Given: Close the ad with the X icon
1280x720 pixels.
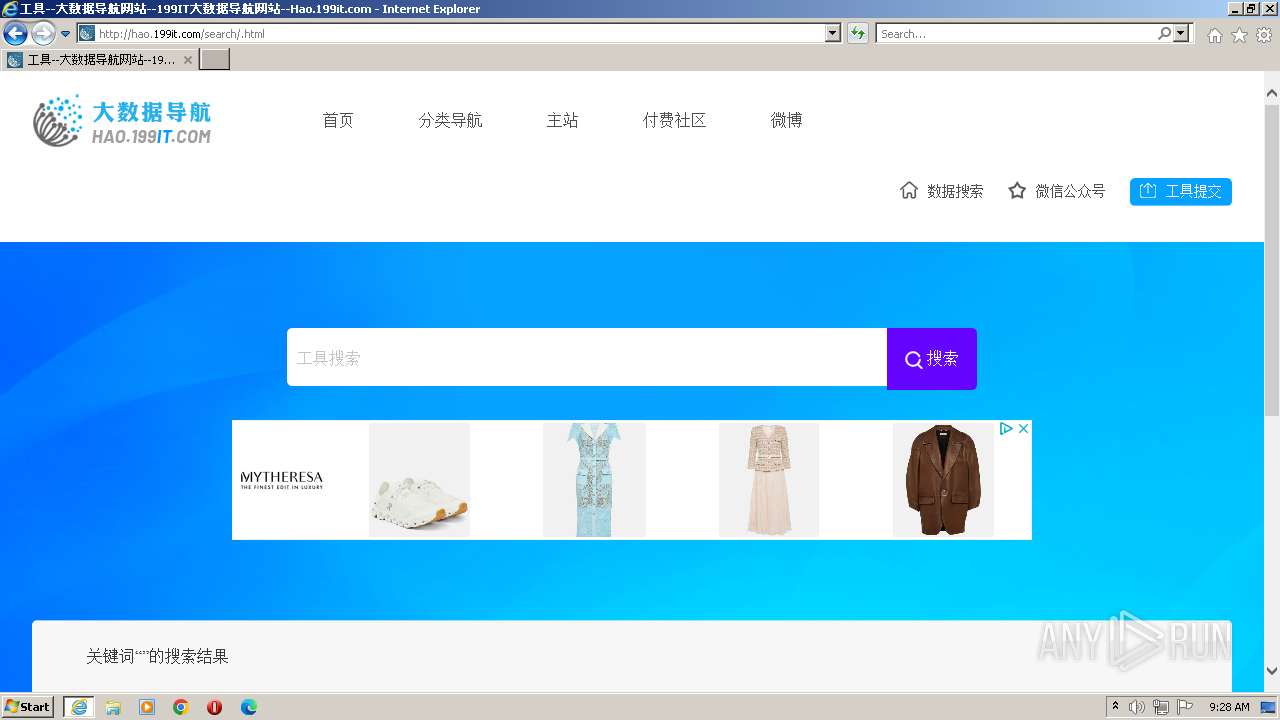Looking at the screenshot, I should point(1023,428).
